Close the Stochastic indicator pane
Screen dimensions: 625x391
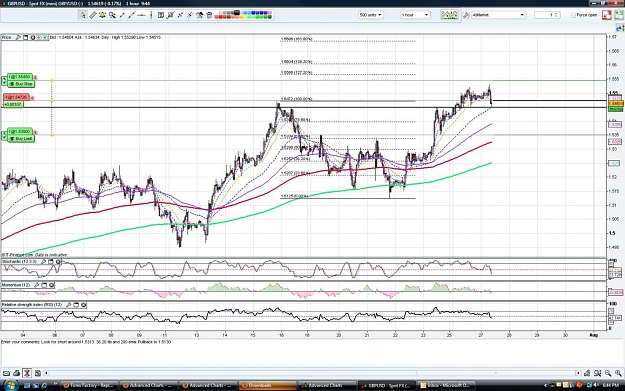(x=58, y=262)
